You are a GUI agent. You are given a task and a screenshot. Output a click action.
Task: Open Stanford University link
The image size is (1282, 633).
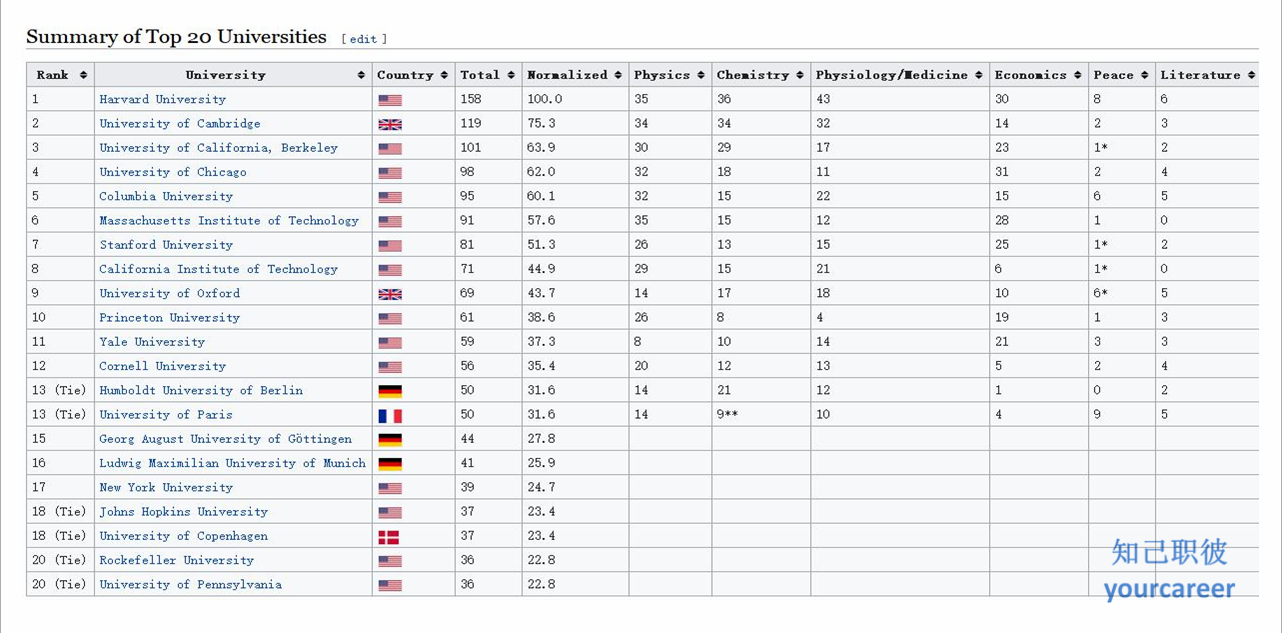pos(166,244)
